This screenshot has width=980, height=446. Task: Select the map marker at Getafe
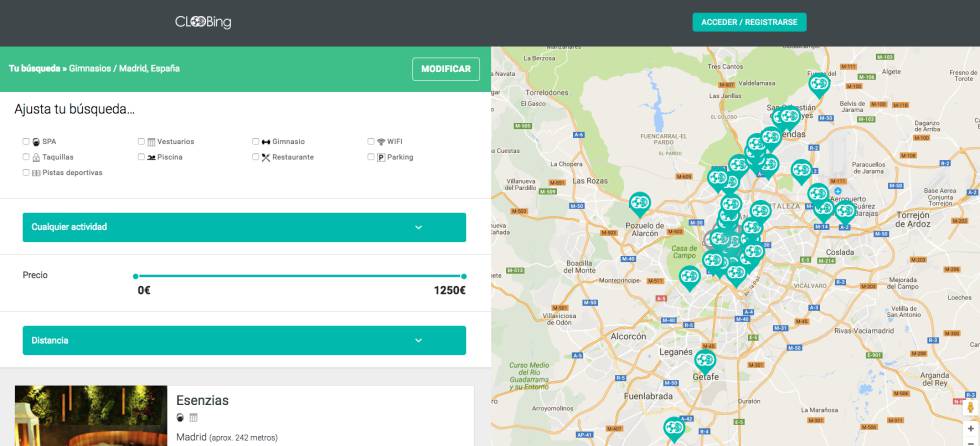point(705,361)
